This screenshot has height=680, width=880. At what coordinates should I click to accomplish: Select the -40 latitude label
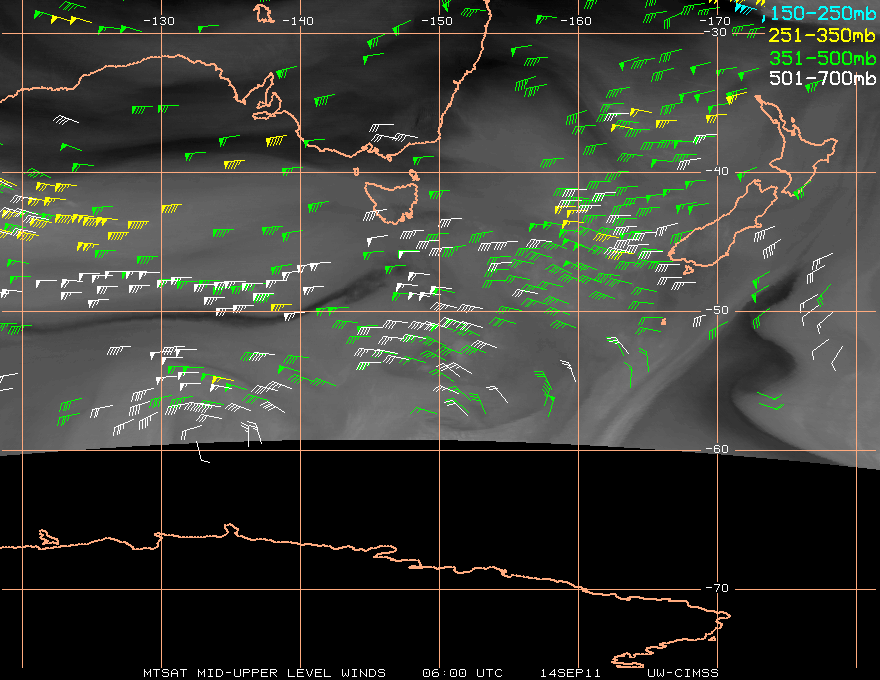click(x=716, y=171)
